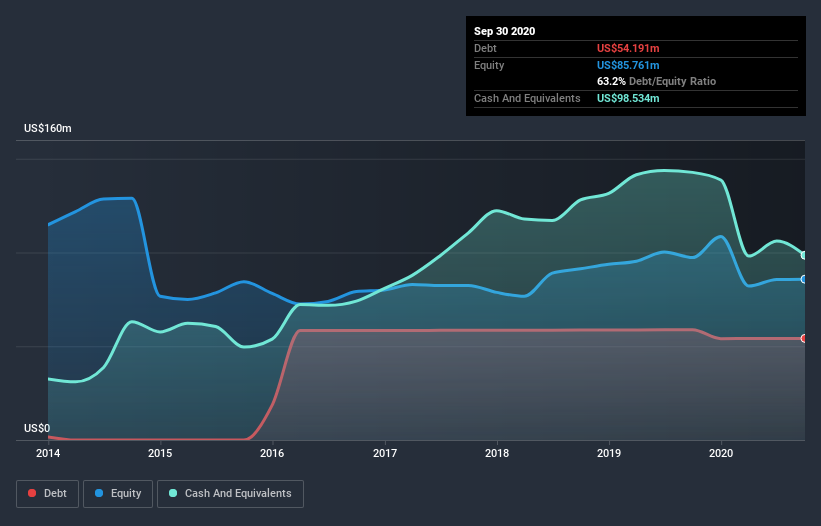Click the red Debt end point marker
The width and height of the screenshot is (821, 526).
[x=804, y=339]
